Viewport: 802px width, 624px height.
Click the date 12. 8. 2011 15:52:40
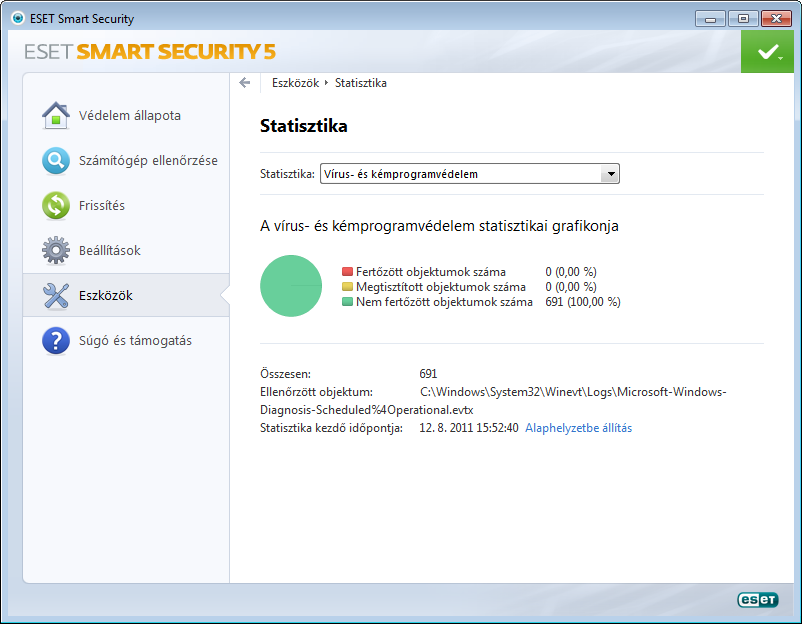tap(469, 428)
